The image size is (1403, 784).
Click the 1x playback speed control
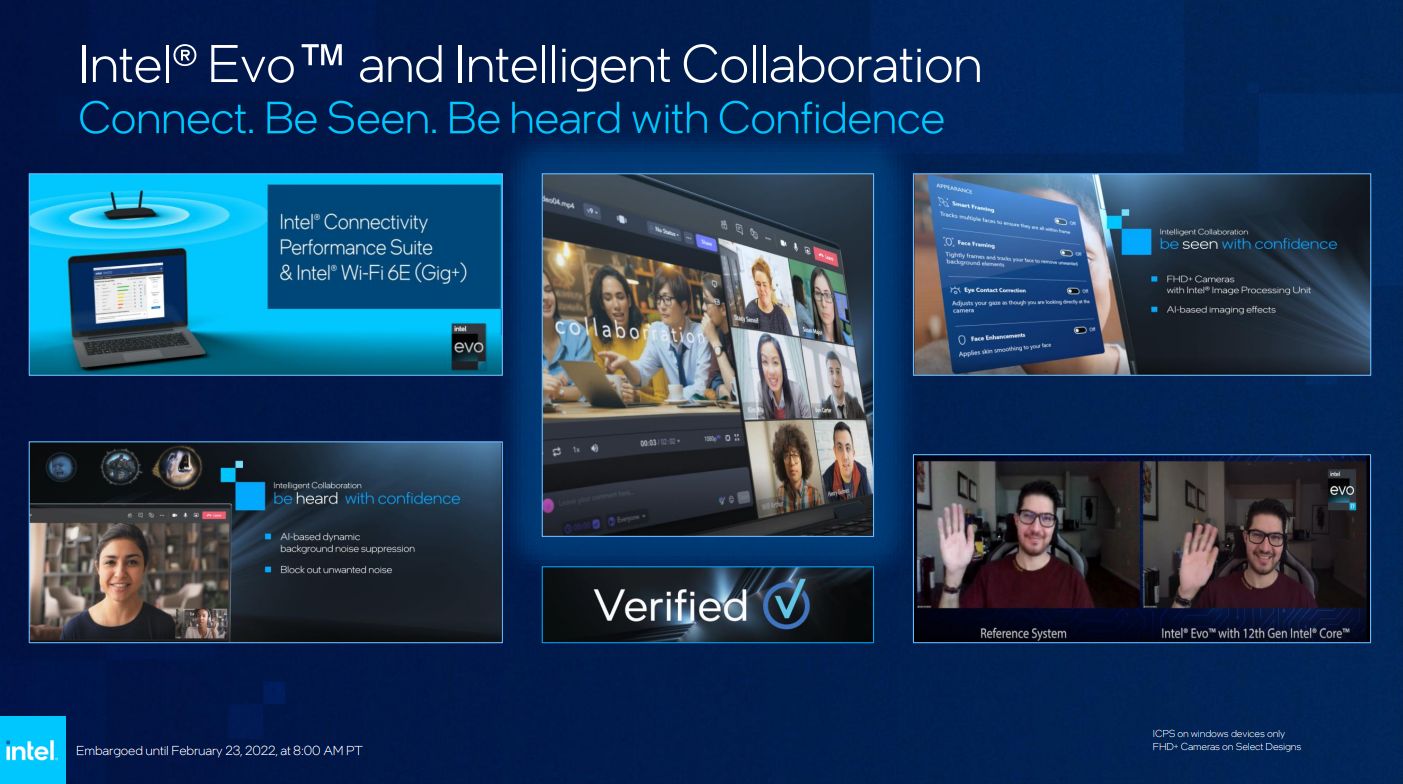(x=576, y=450)
